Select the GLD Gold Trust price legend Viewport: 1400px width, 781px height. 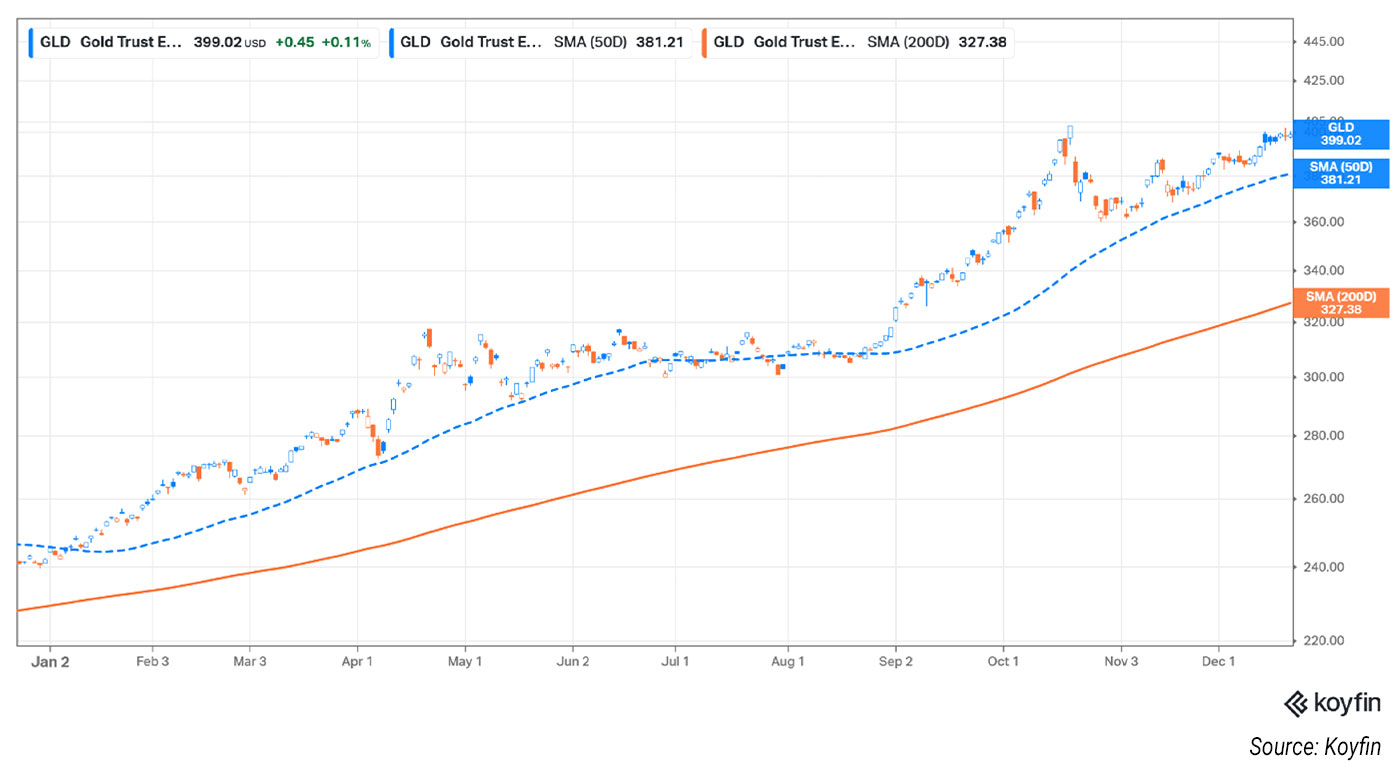pos(205,43)
